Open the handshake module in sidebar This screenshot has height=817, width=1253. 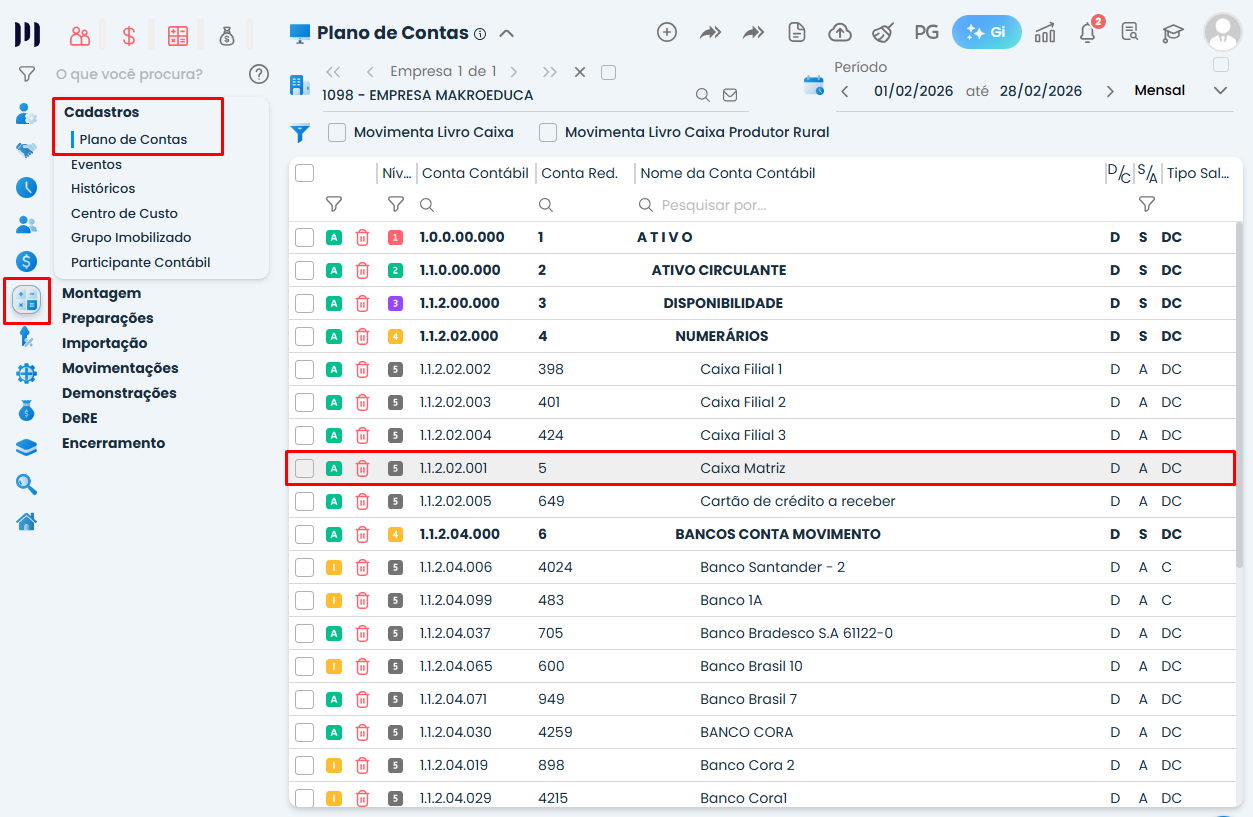[27, 150]
